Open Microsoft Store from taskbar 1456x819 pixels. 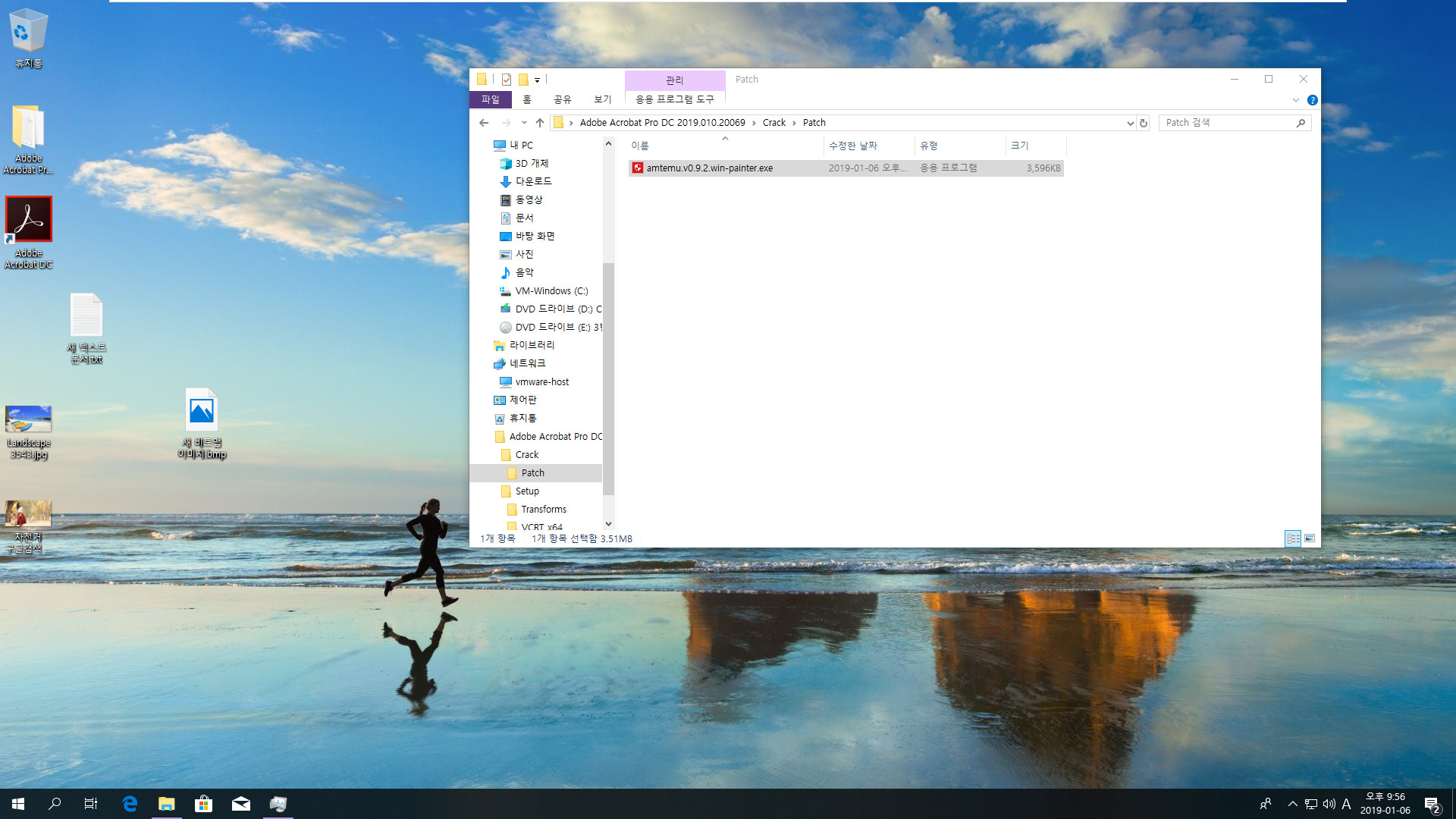[203, 804]
